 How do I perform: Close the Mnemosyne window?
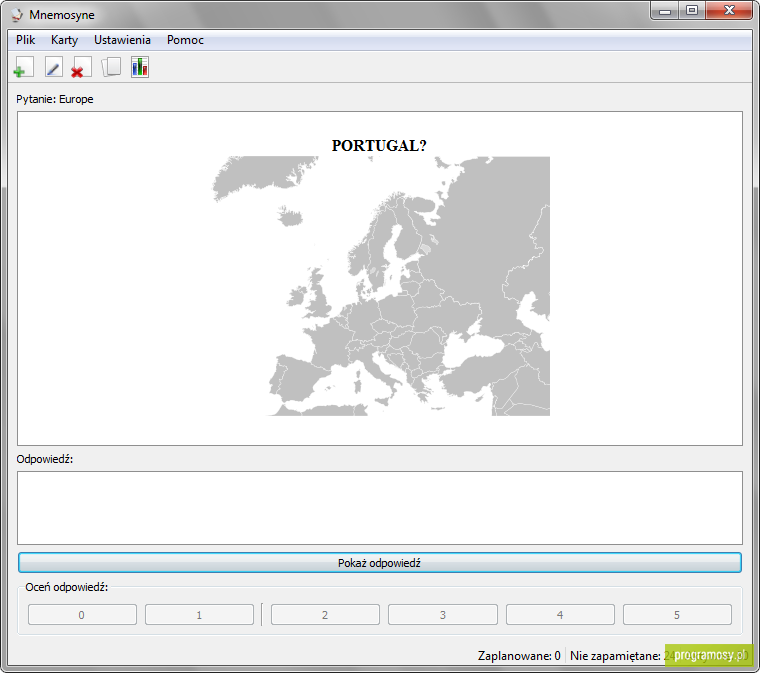729,11
